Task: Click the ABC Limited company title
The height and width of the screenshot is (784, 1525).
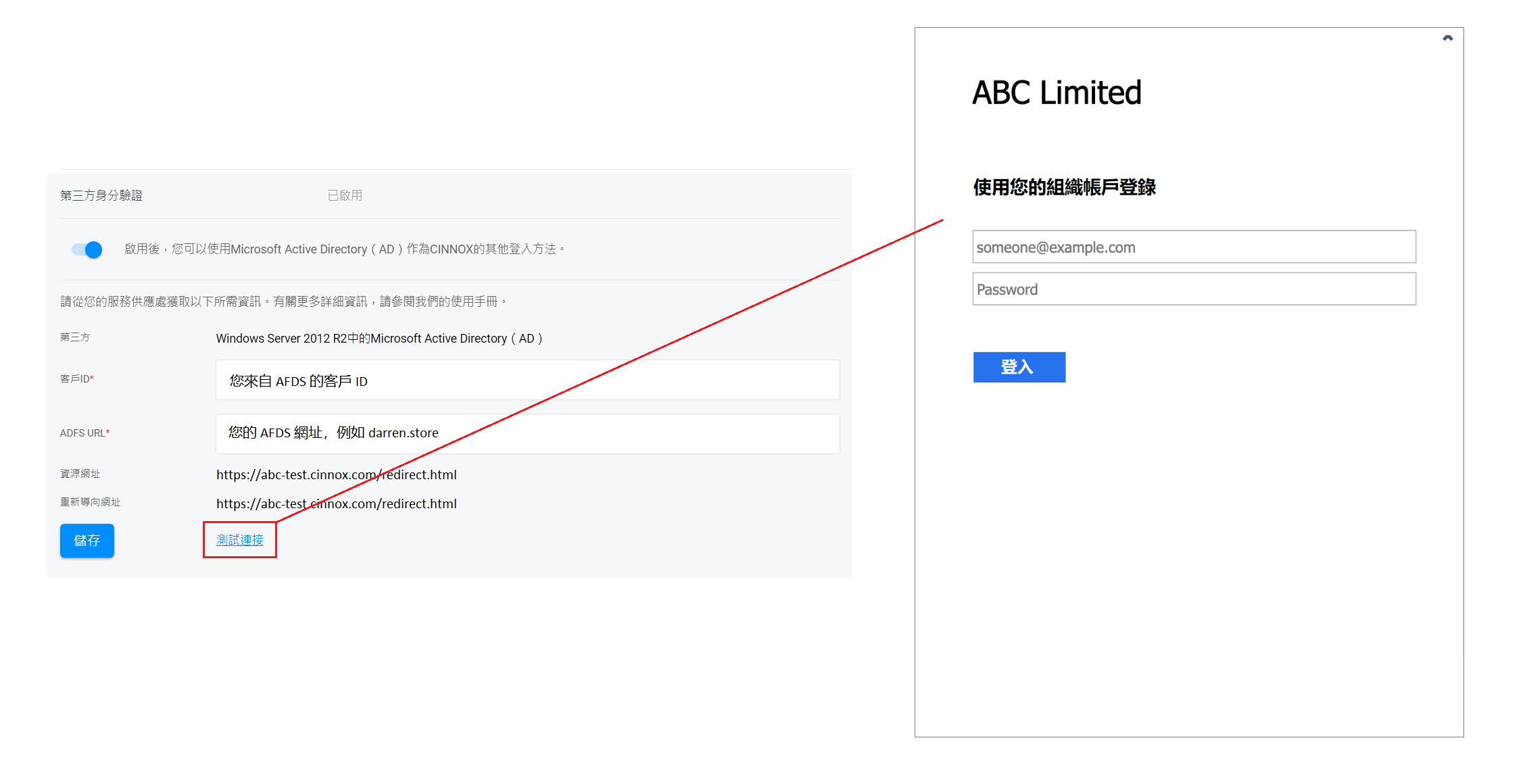Action: 1057,93
